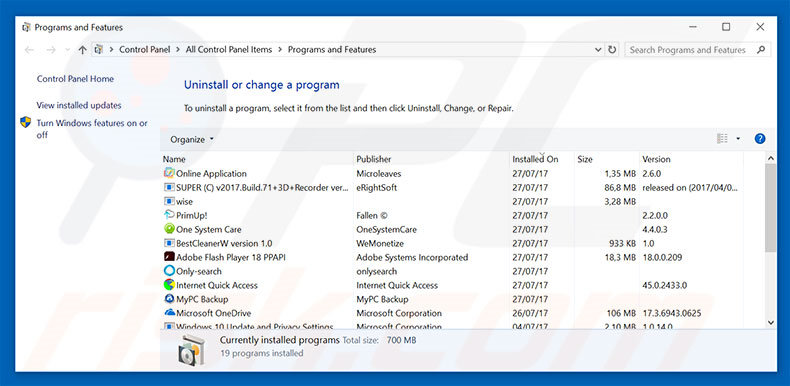Click the scrollbar up arrow
This screenshot has width=790, height=386.
coord(770,159)
